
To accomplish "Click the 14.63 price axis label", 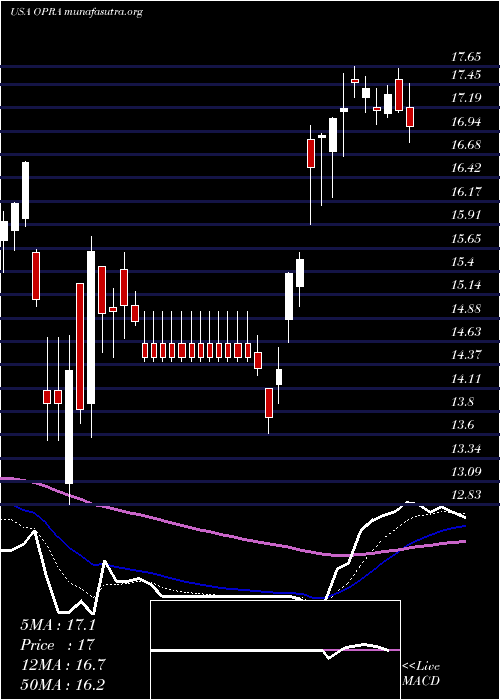I will point(466,332).
